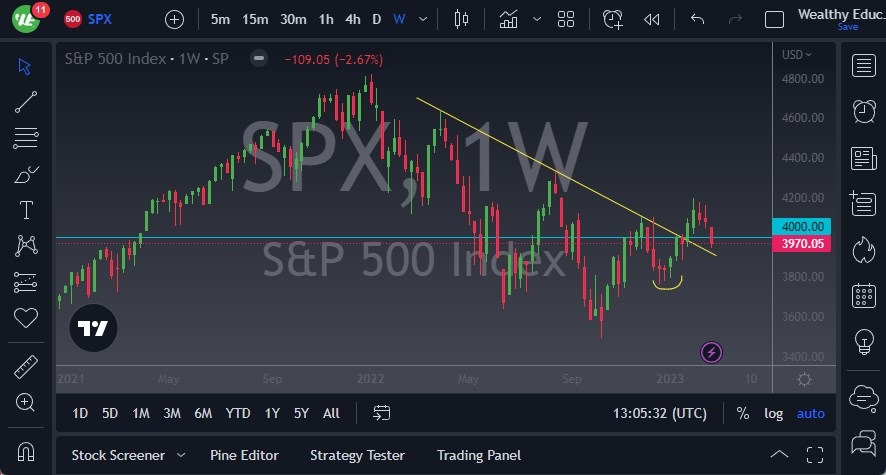This screenshot has height=475, width=886.
Task: Click the zoom in magnifier tool
Action: 26,402
